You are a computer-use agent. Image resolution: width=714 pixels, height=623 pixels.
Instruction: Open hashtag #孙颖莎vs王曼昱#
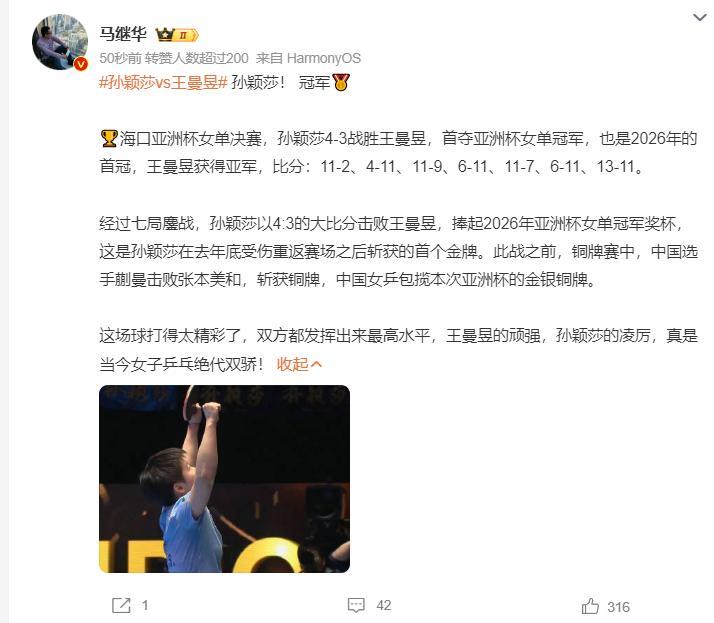(163, 82)
